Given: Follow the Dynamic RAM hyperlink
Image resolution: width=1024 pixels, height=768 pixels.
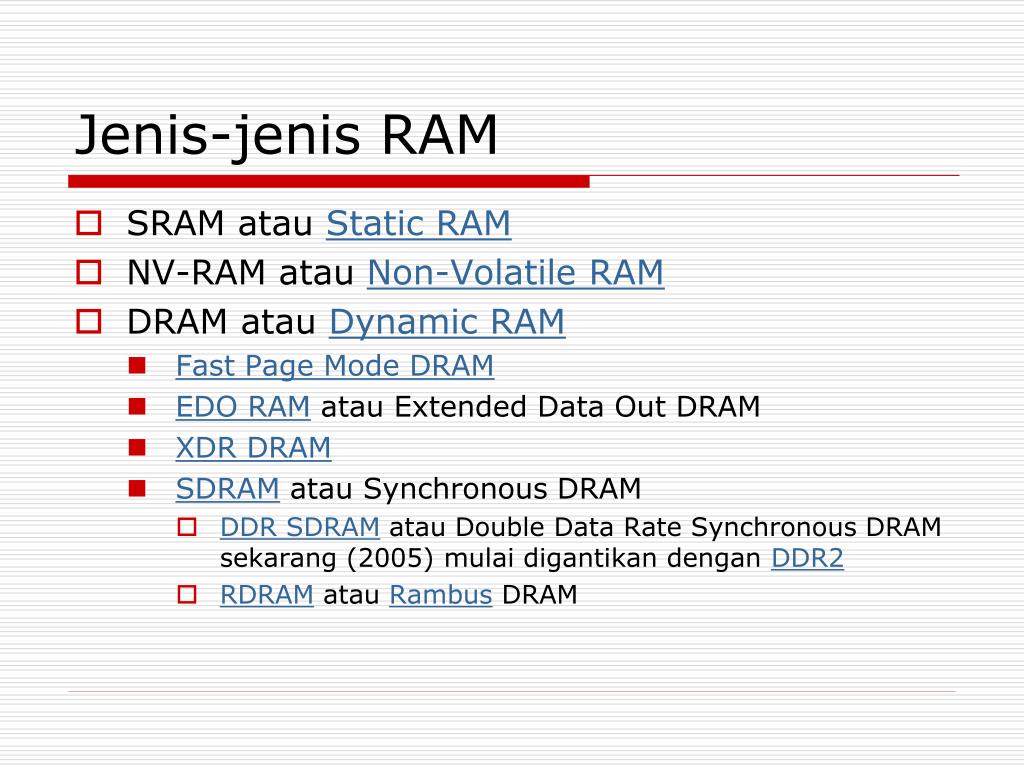Looking at the screenshot, I should [447, 322].
